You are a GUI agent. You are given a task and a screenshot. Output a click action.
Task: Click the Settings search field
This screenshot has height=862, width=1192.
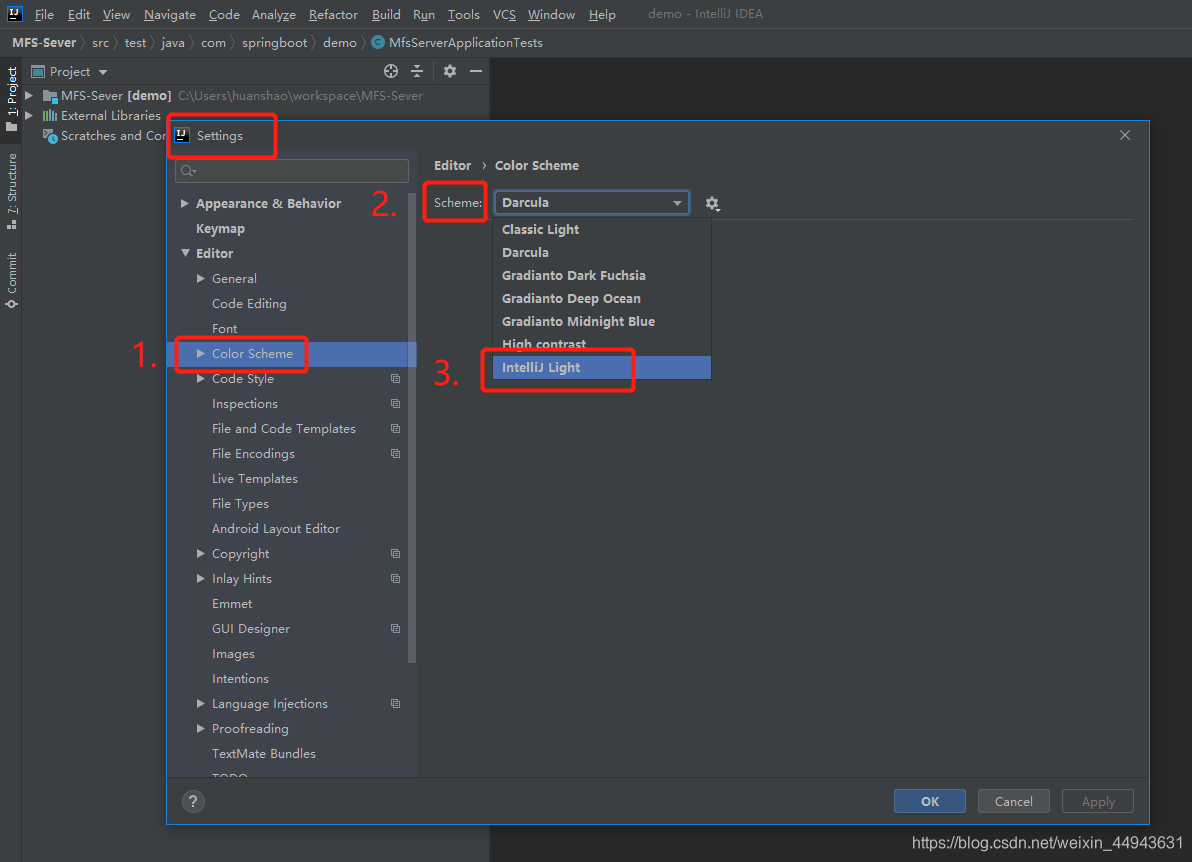point(292,171)
